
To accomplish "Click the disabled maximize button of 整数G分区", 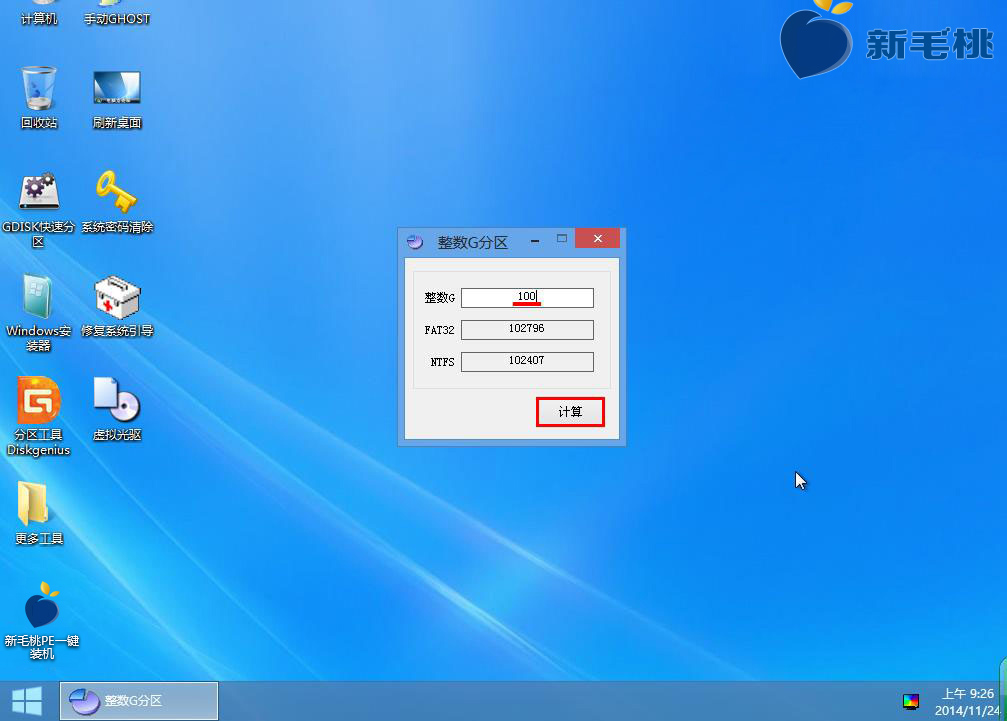I will 562,239.
